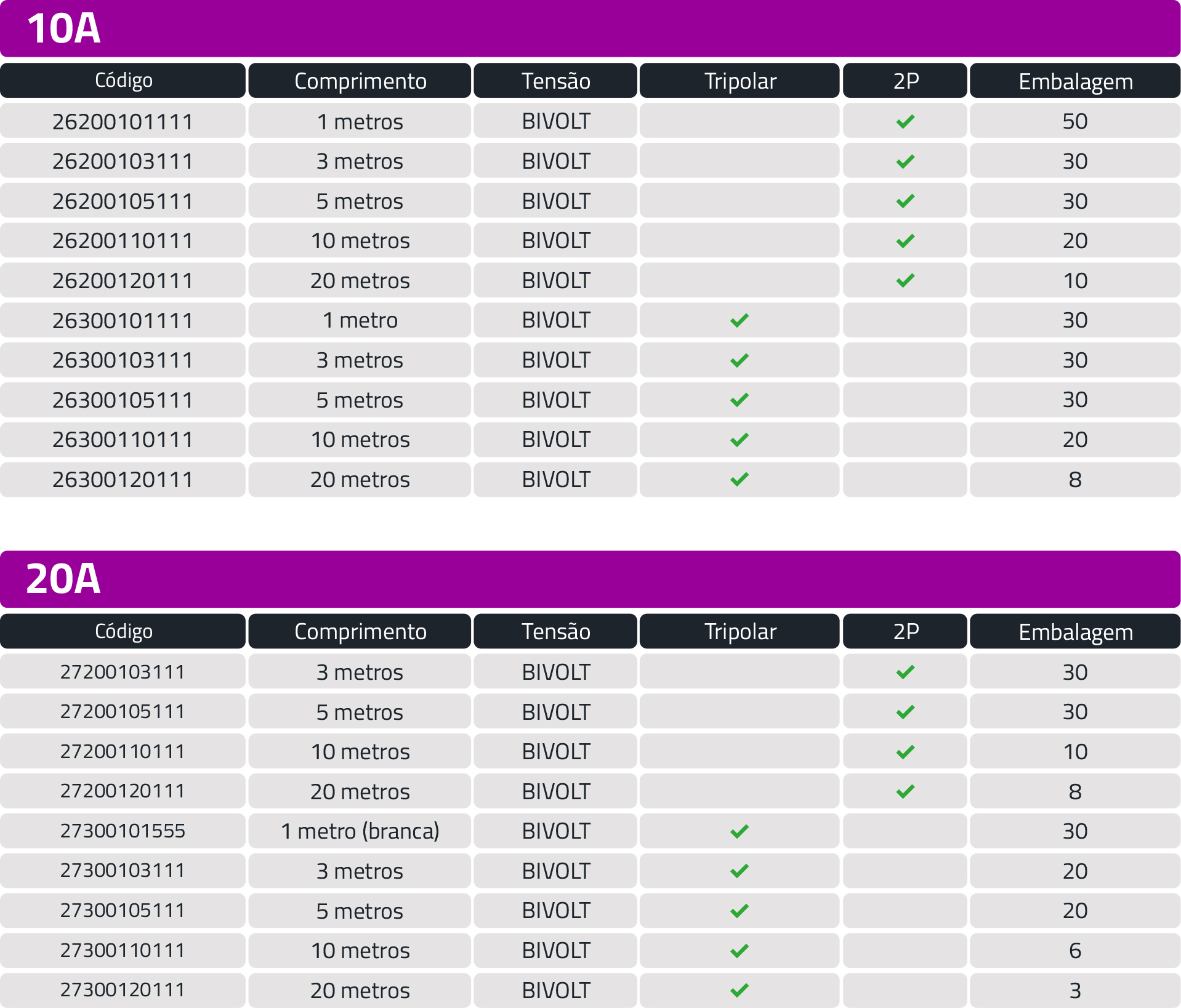Click the 2P checkmark for code 27200103111

point(905,672)
